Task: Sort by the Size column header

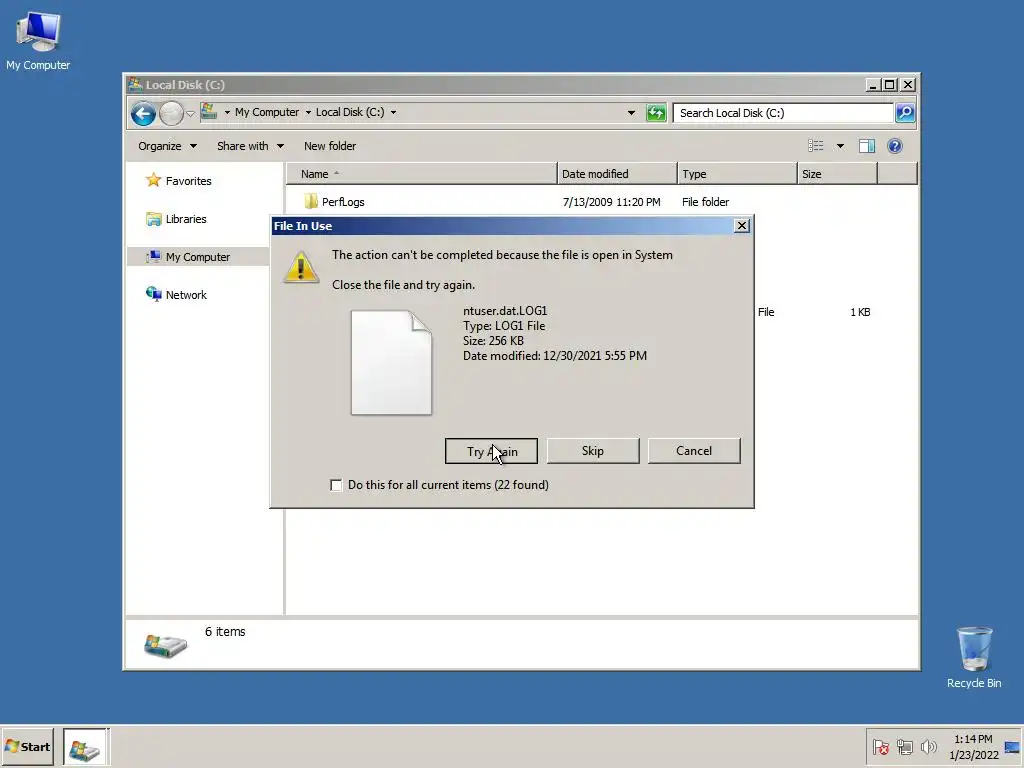Action: [x=837, y=174]
